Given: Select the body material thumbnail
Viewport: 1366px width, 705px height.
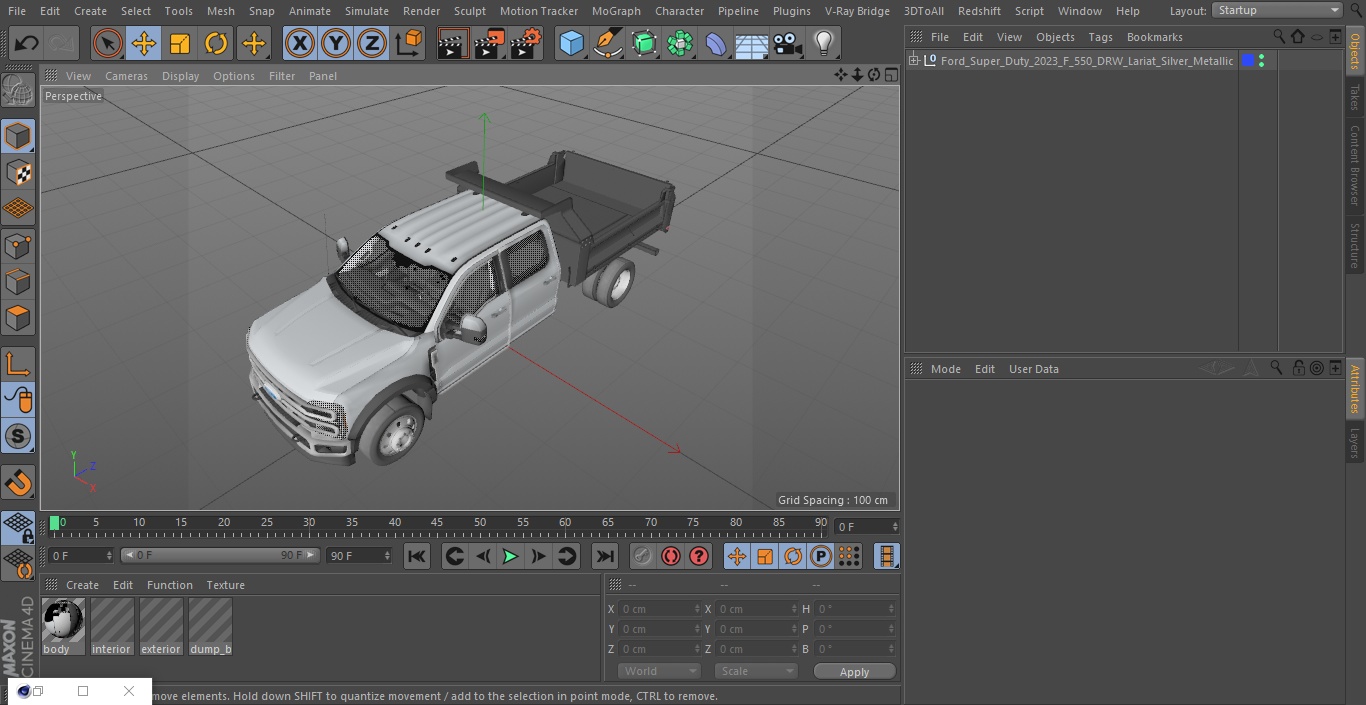Looking at the screenshot, I should (63, 626).
